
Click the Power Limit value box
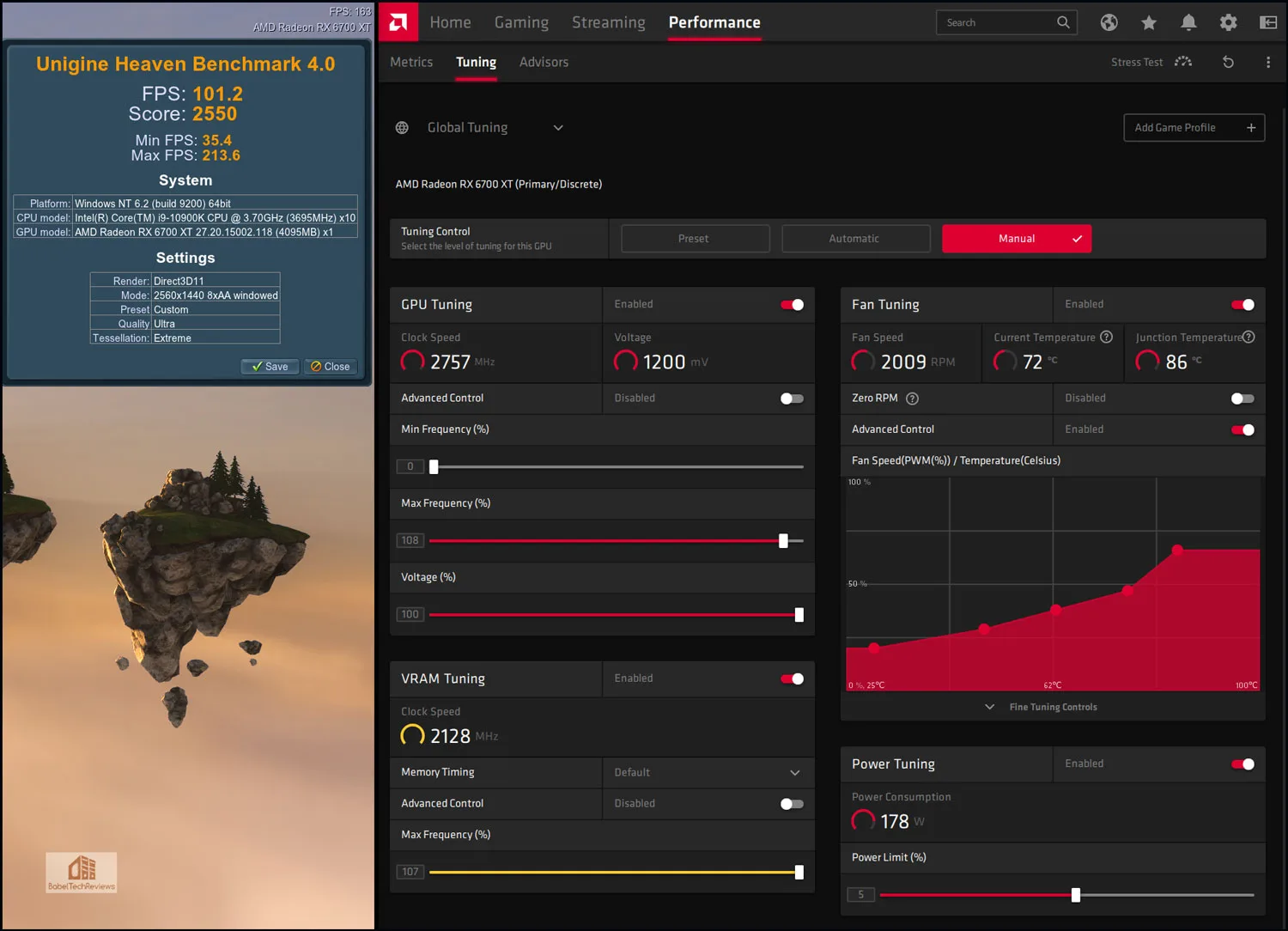(861, 895)
